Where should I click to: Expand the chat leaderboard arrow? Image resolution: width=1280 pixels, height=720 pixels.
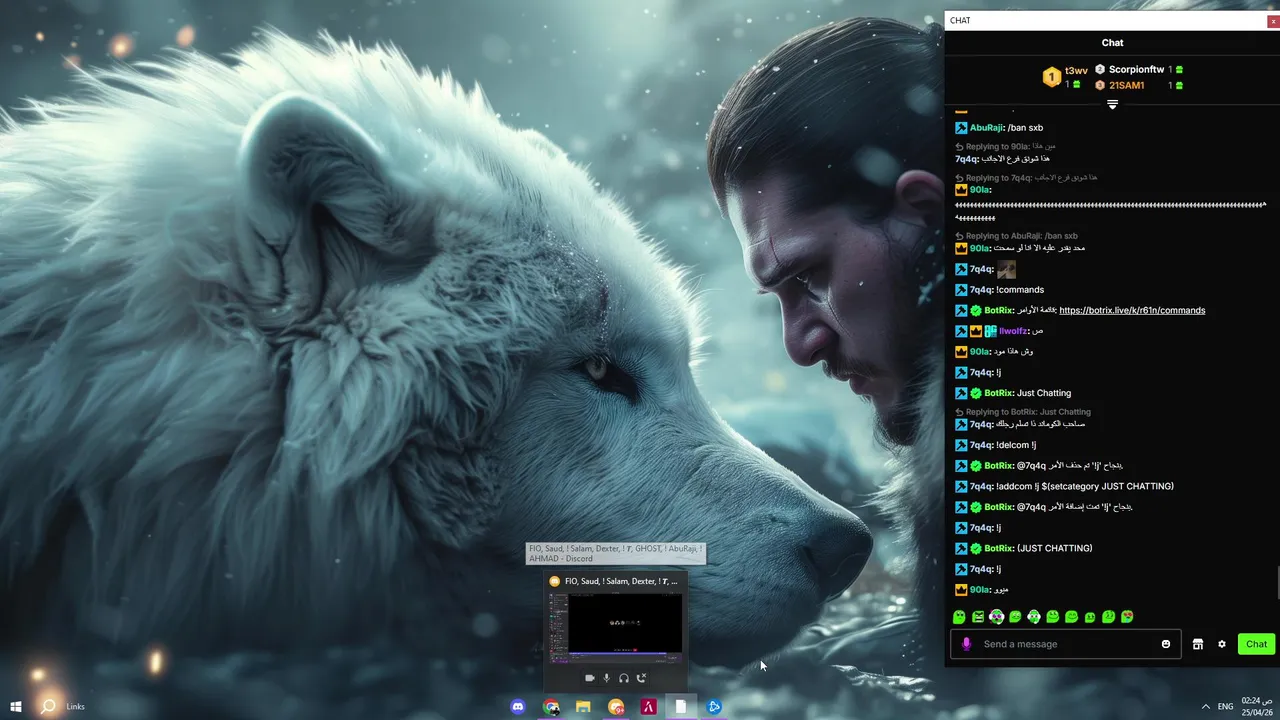[x=1112, y=104]
